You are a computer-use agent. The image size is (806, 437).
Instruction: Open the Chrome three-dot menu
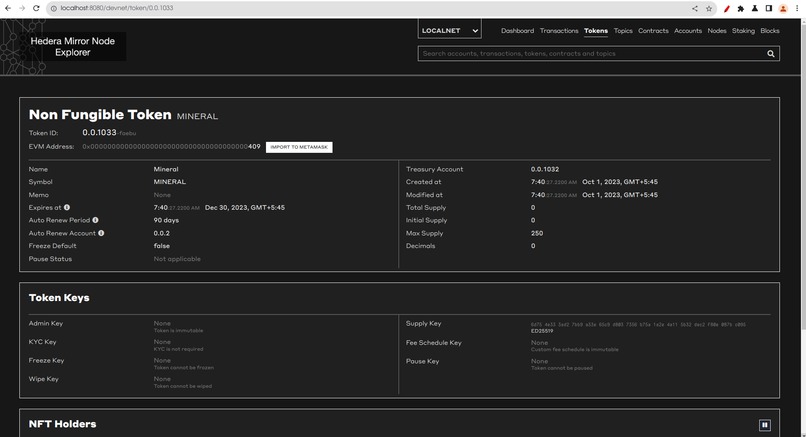(x=797, y=8)
